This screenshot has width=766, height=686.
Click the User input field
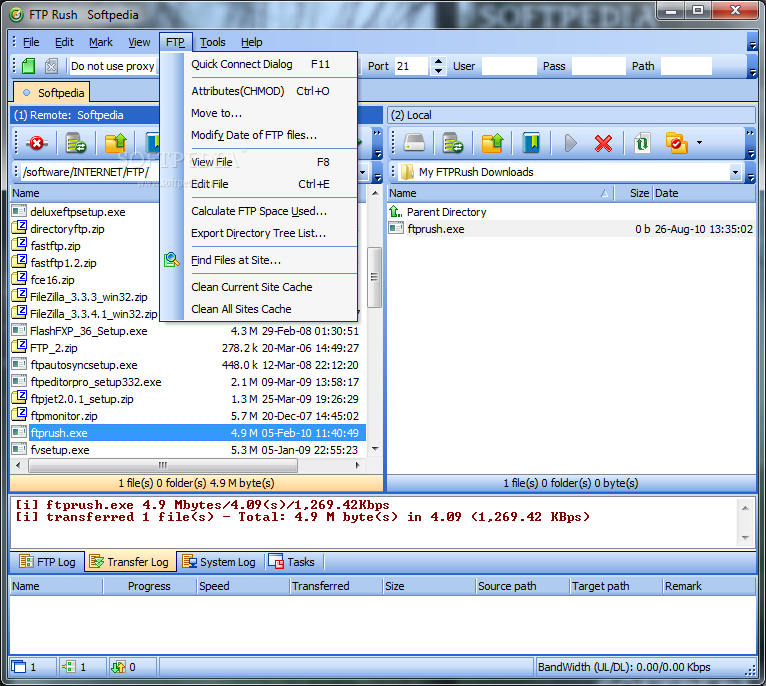point(509,66)
